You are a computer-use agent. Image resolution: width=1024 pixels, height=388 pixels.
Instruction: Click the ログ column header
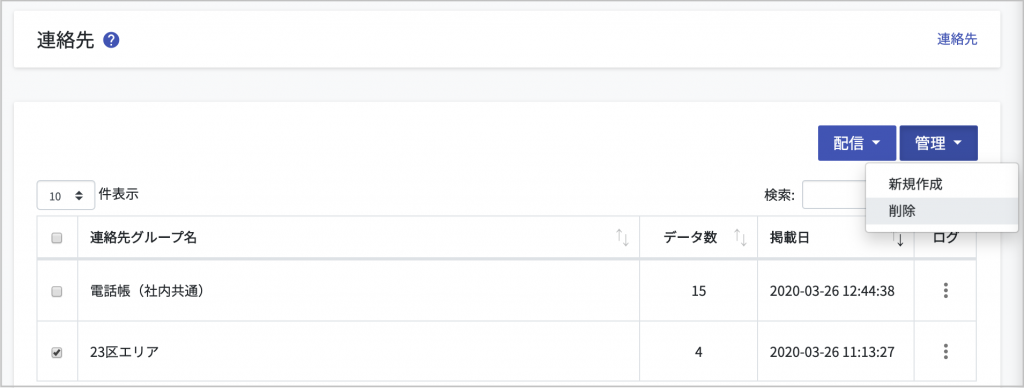pos(946,238)
